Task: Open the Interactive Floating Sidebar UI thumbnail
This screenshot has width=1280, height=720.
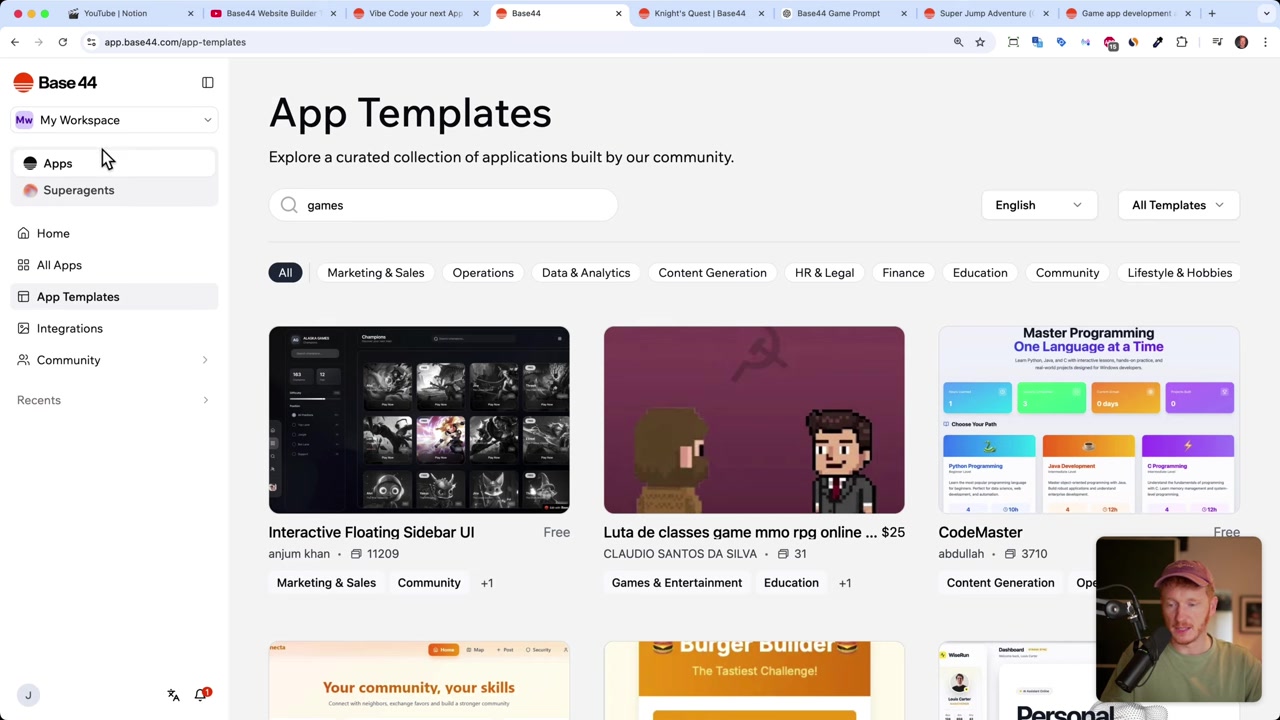Action: click(x=419, y=420)
